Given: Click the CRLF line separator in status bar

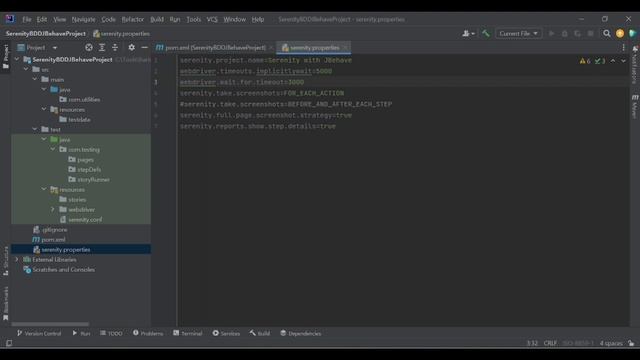Looking at the screenshot, I should click(550, 343).
